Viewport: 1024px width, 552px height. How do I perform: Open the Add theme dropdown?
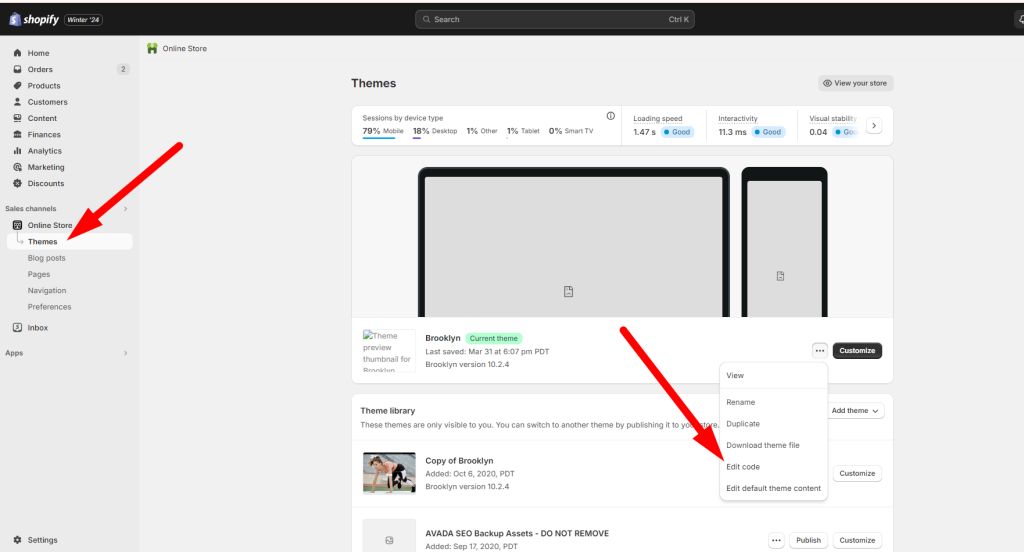tap(856, 411)
